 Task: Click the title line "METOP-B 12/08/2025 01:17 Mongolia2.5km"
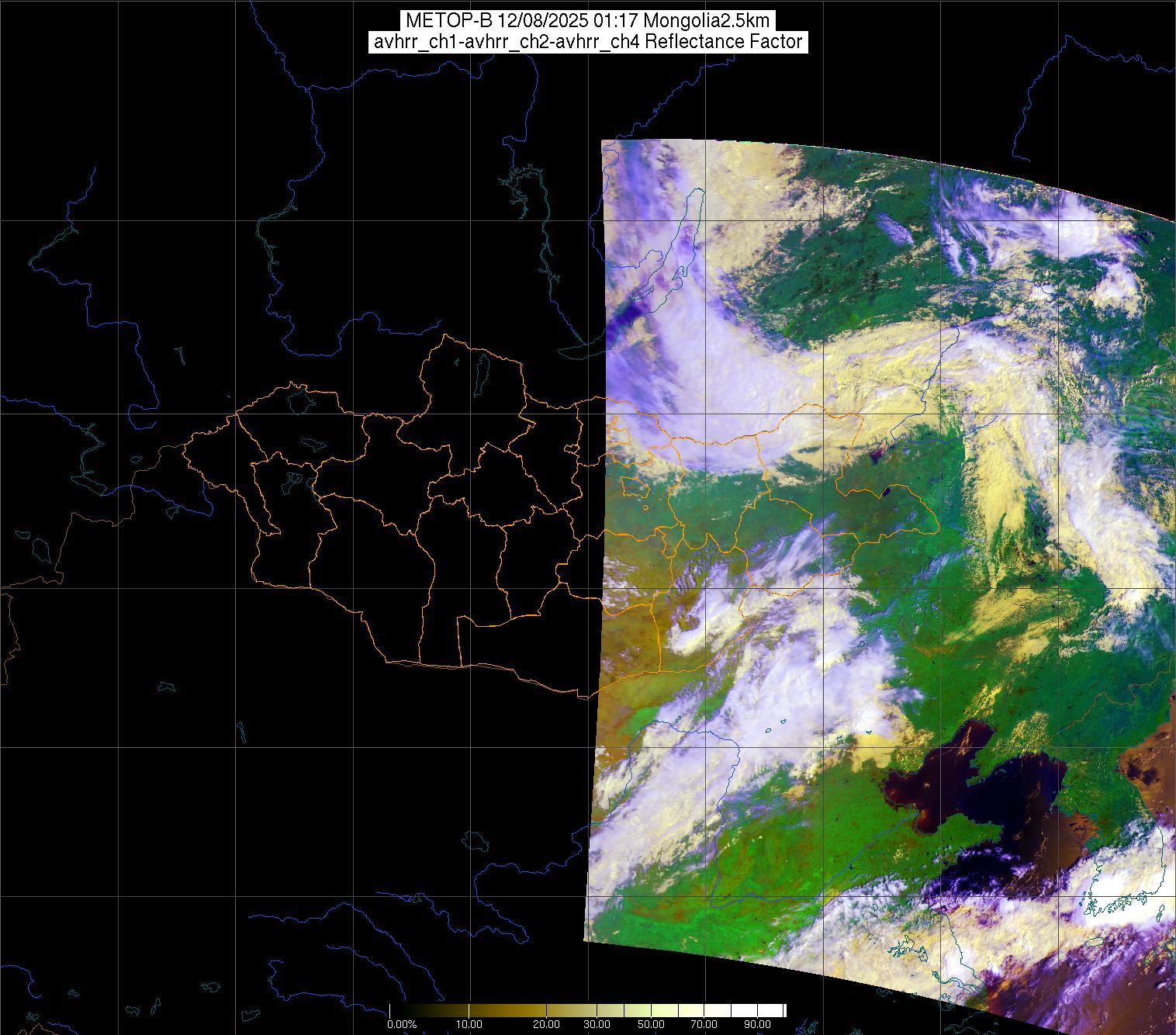[587, 21]
